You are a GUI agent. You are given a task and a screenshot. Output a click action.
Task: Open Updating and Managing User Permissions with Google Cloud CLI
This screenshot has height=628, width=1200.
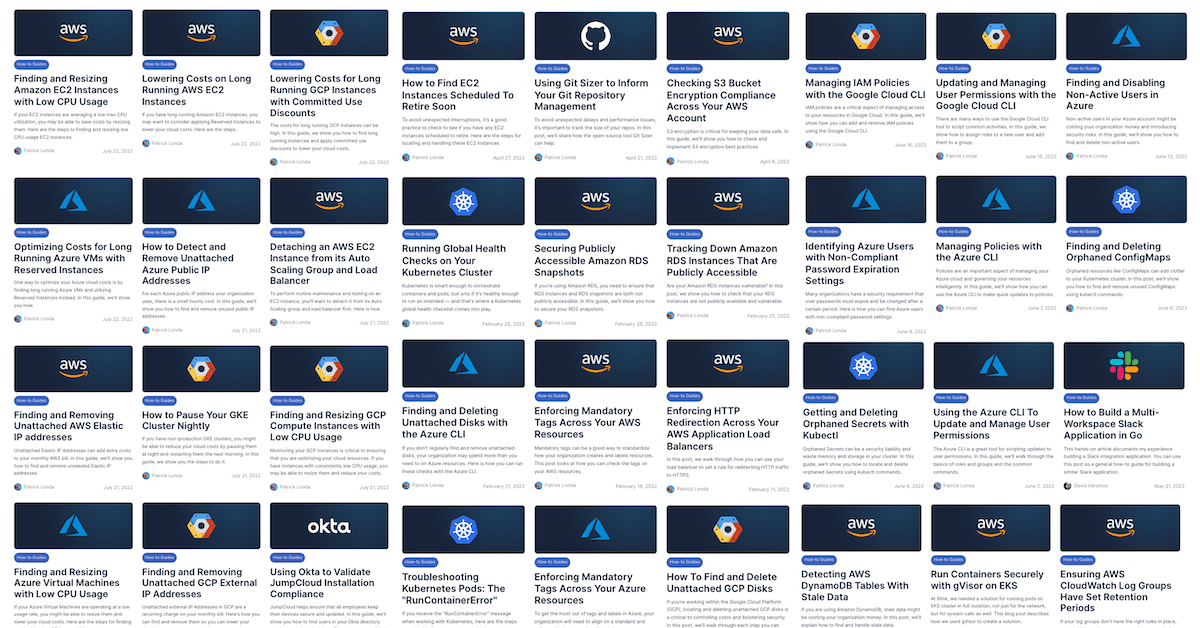click(x=994, y=95)
